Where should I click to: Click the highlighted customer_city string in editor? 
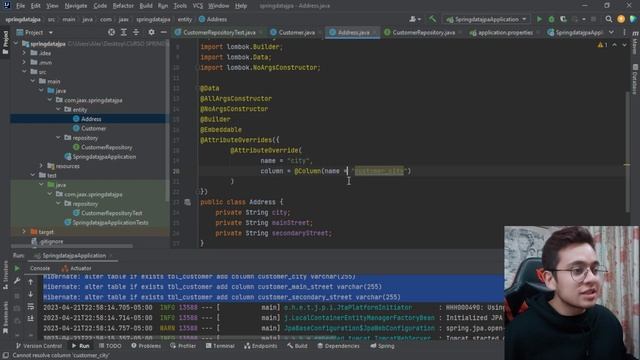coord(379,171)
